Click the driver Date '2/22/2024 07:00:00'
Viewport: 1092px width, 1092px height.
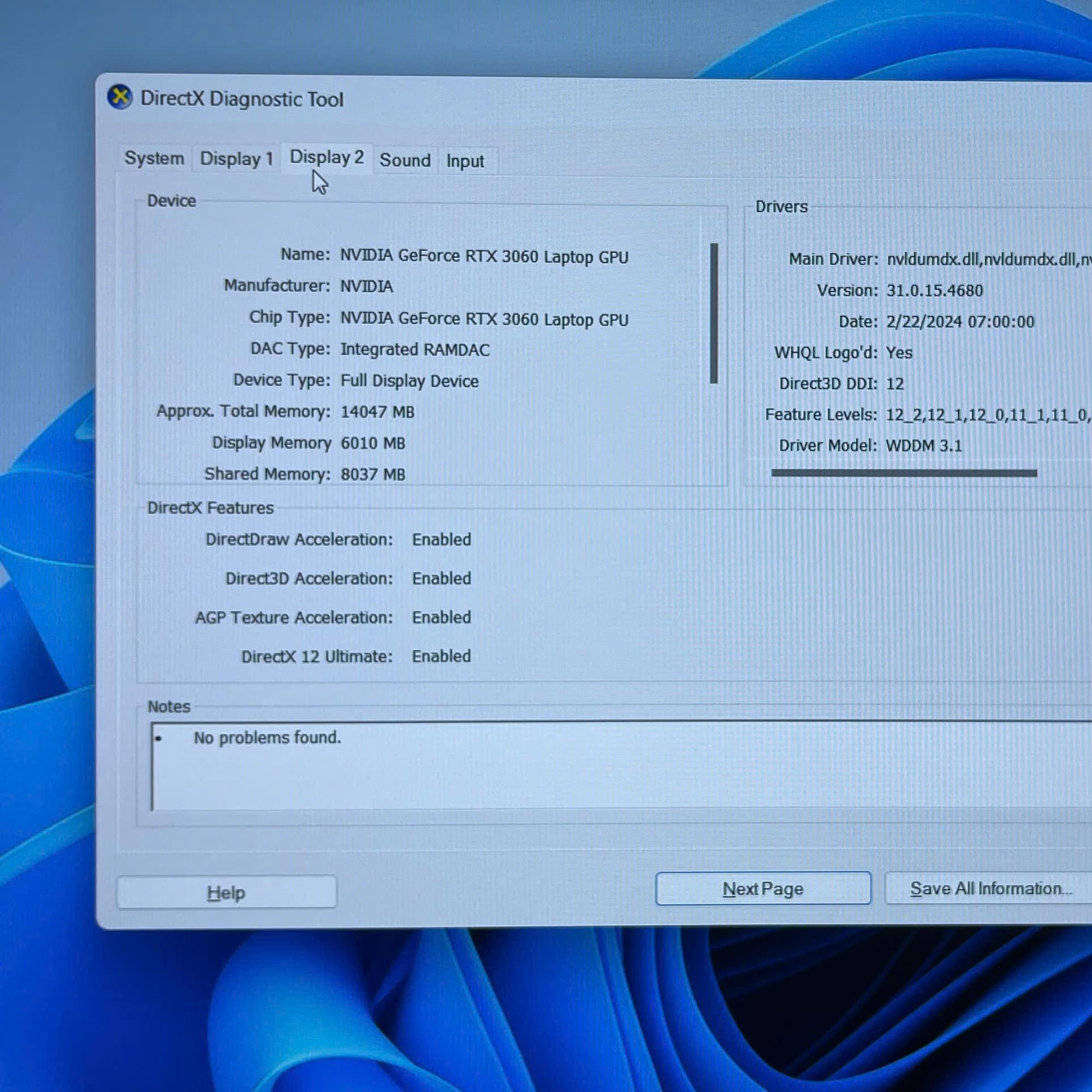click(x=960, y=322)
